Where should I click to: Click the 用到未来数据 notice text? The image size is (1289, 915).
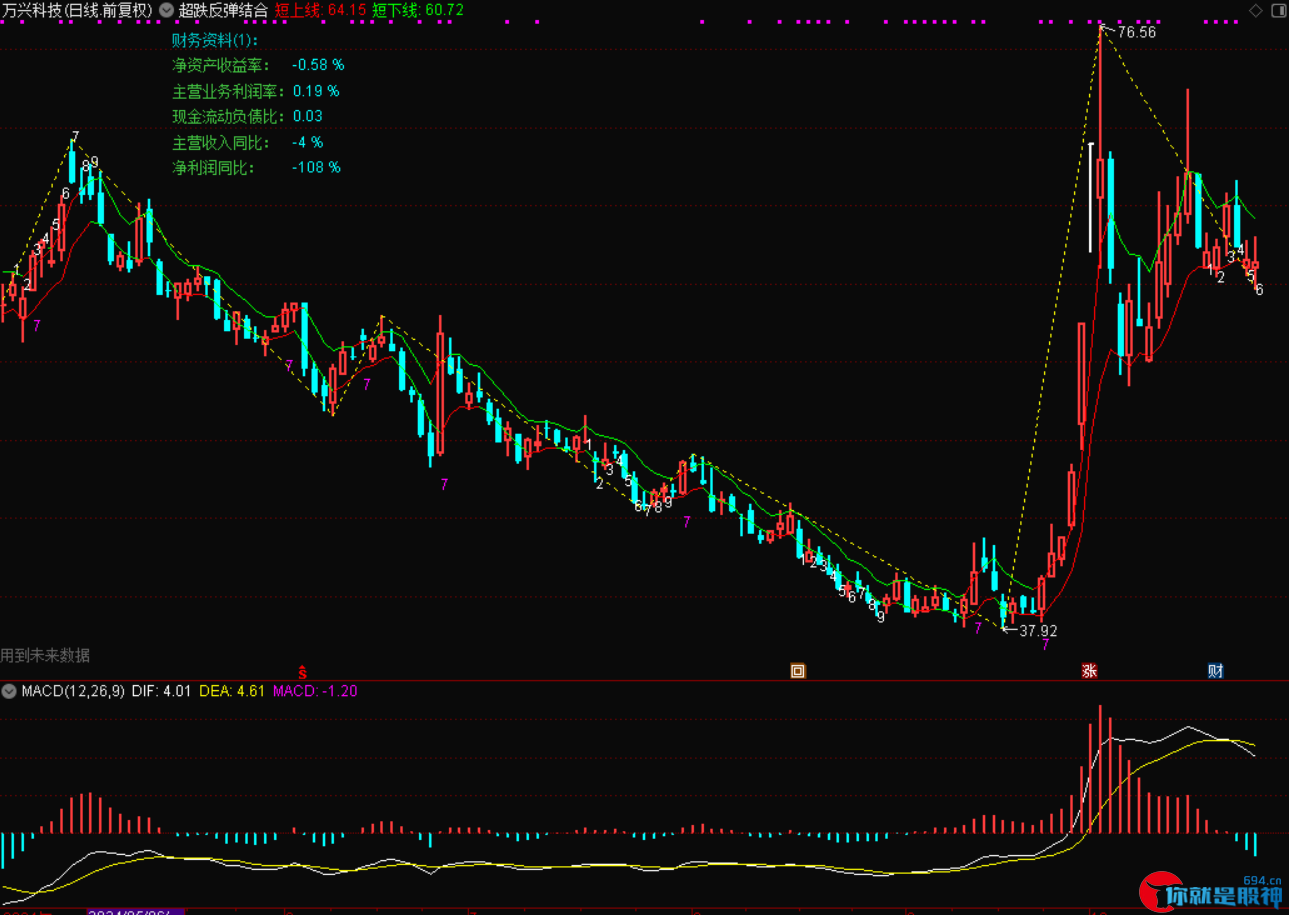45,655
